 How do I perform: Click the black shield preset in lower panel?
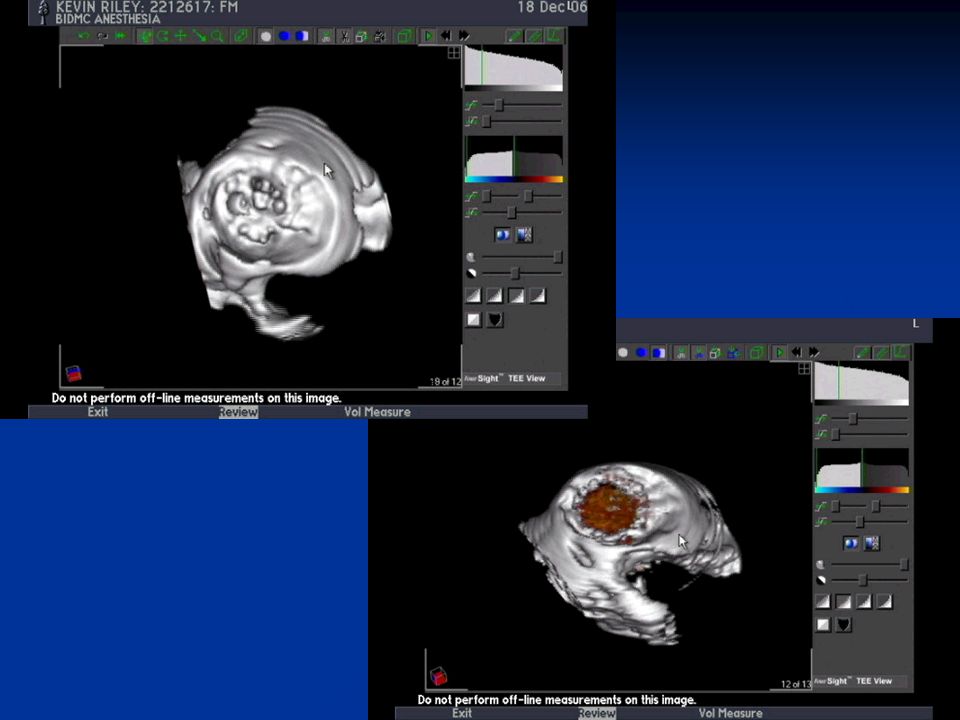[x=844, y=624]
